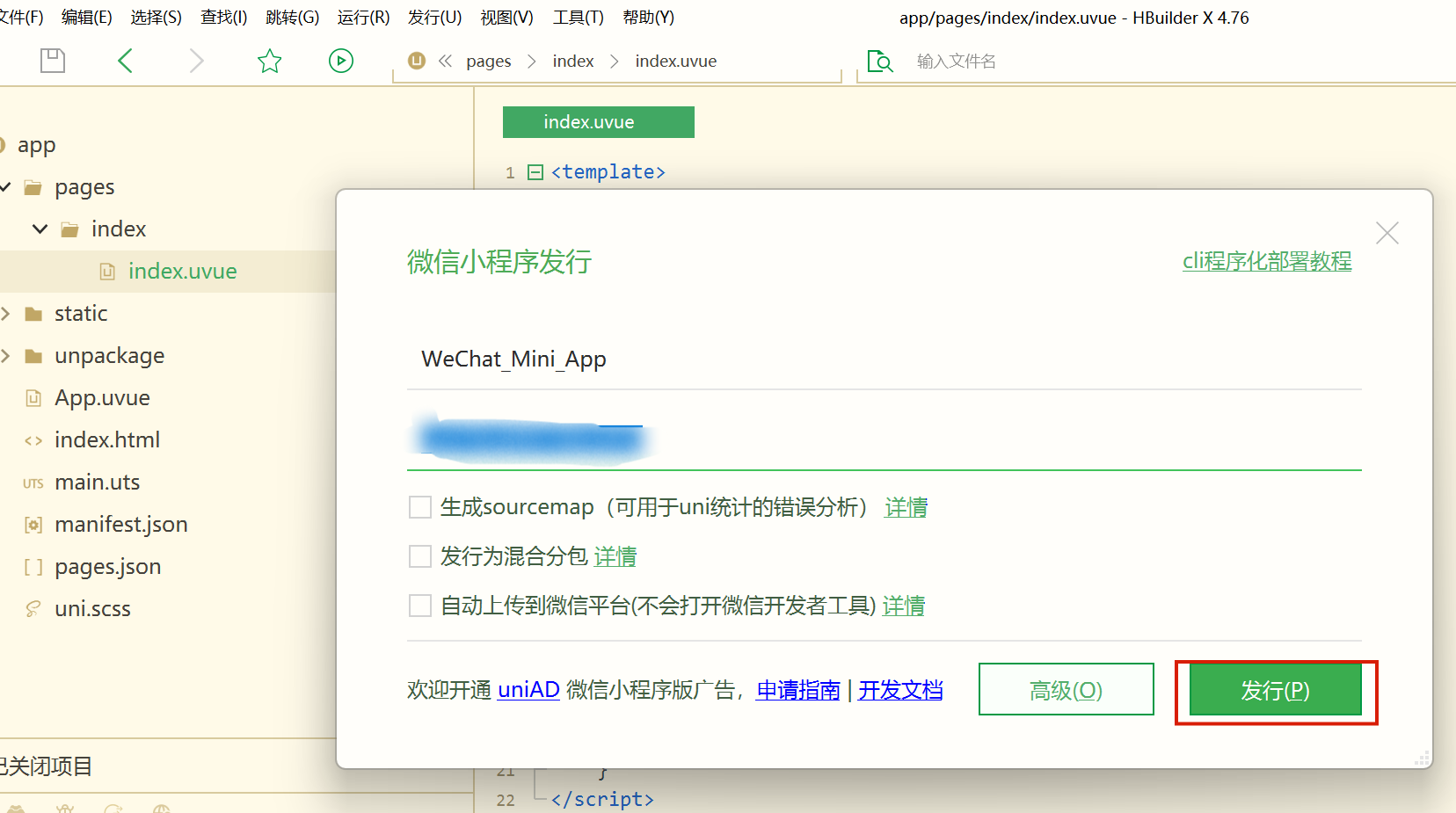This screenshot has height=813, width=1456.
Task: Click the star bookmark icon
Action: pyautogui.click(x=269, y=61)
